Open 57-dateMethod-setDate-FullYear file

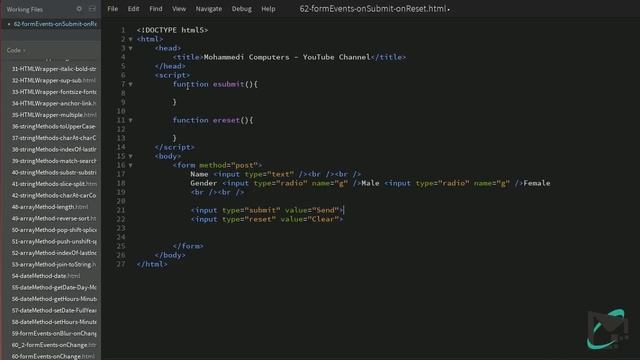(x=54, y=310)
